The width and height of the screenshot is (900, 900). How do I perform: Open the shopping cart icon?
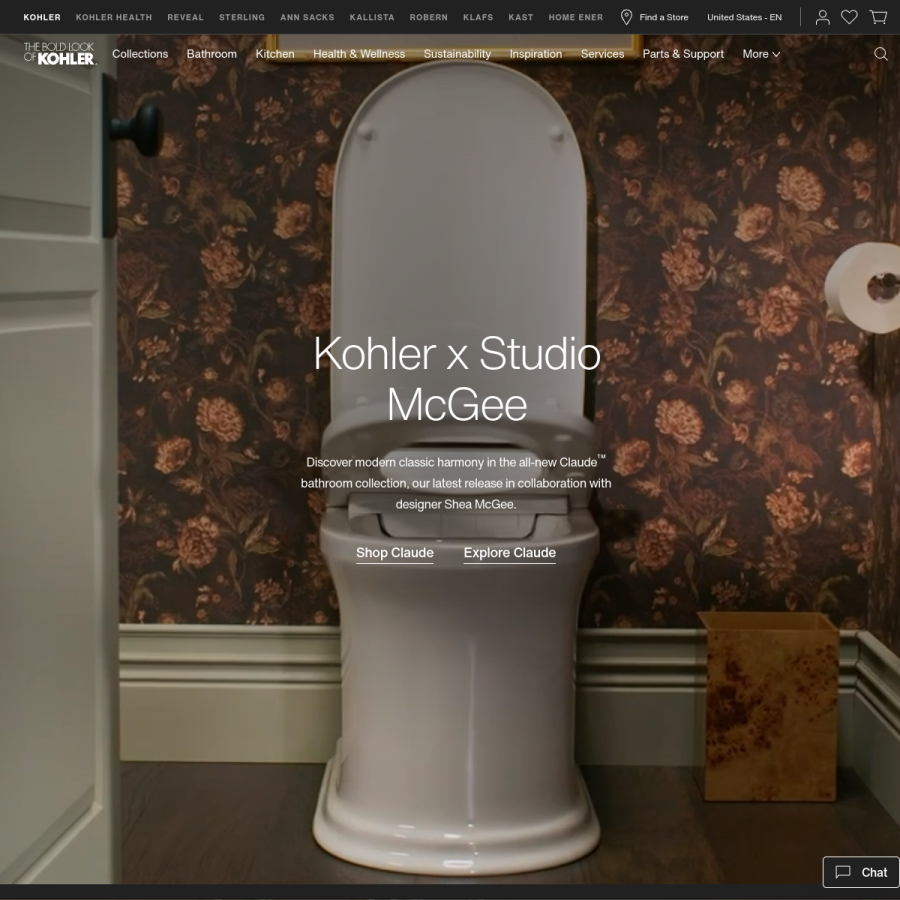click(x=878, y=17)
